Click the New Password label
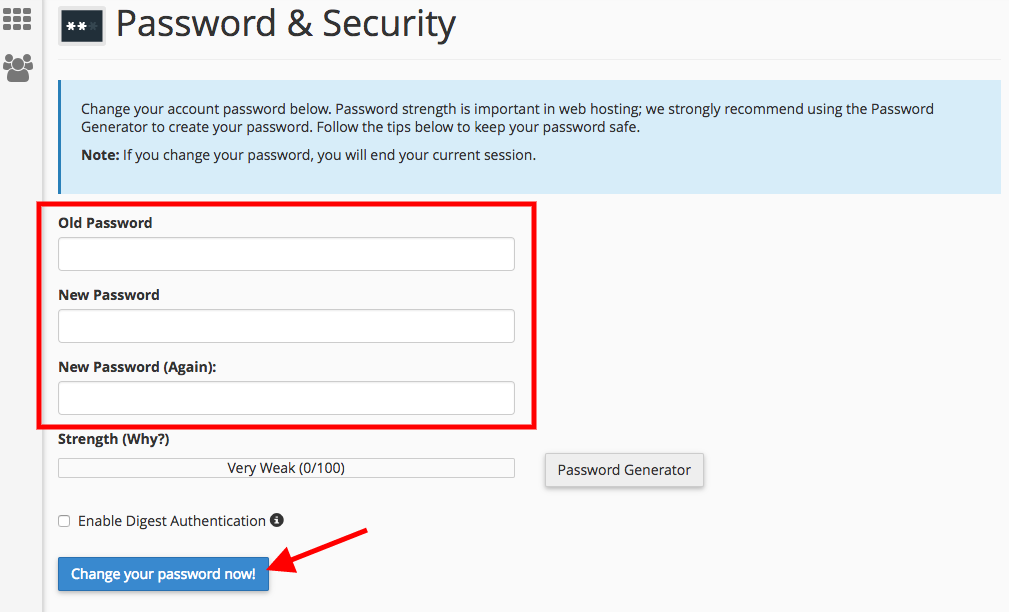 coord(109,295)
